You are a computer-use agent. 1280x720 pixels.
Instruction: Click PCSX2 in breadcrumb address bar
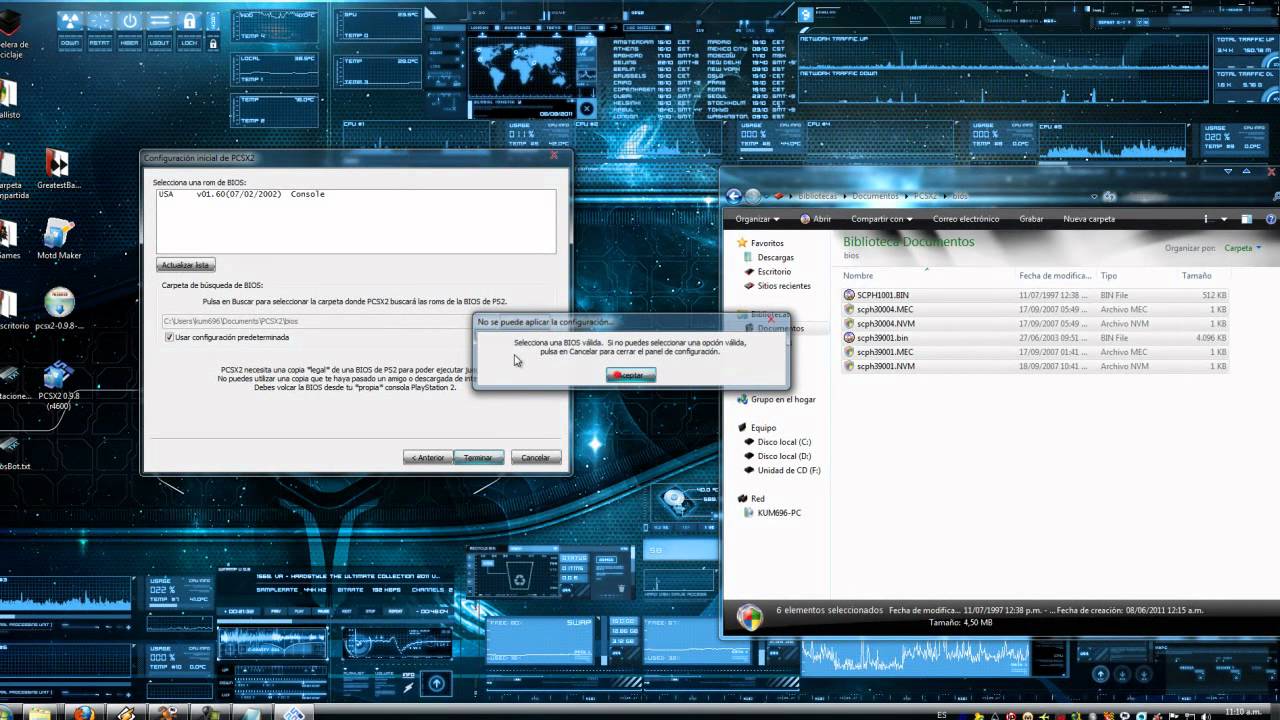click(926, 196)
